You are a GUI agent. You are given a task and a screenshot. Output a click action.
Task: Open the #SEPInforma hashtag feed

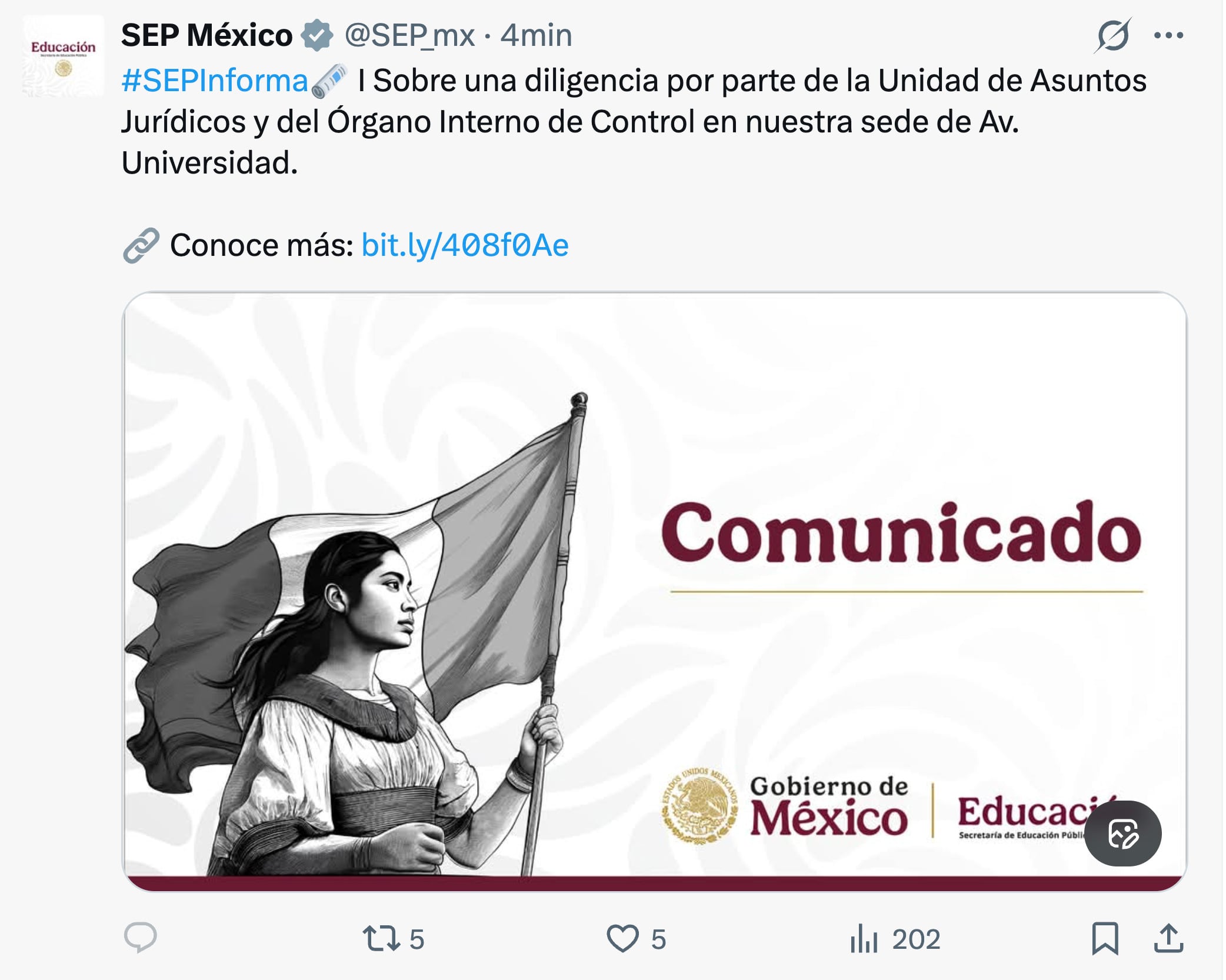(x=211, y=82)
